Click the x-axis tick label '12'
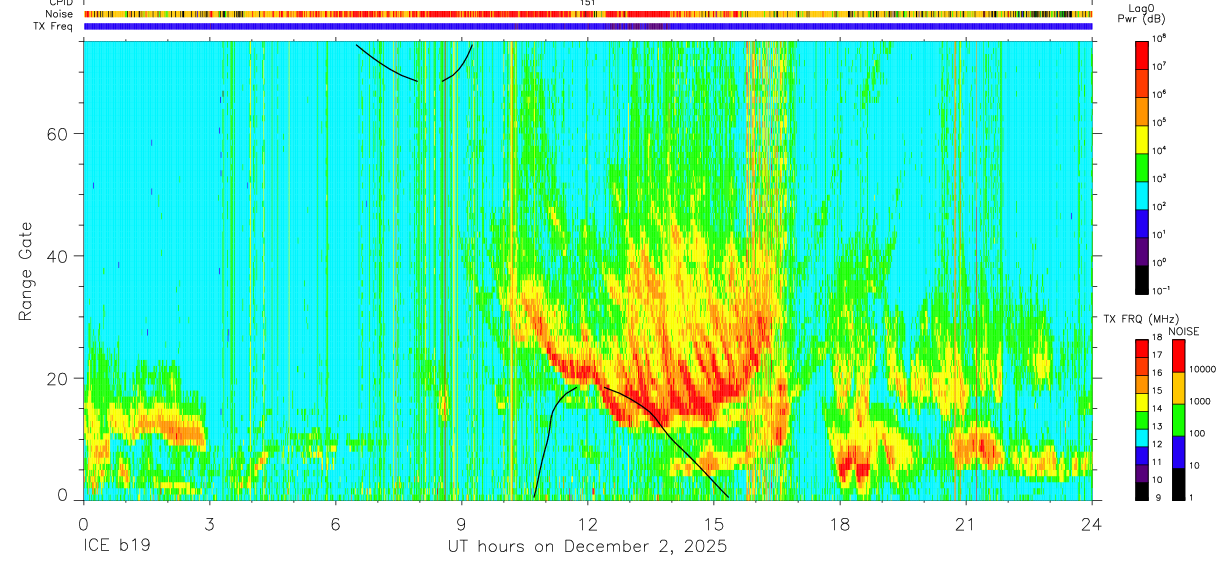The height and width of the screenshot is (567, 1228). click(x=587, y=523)
